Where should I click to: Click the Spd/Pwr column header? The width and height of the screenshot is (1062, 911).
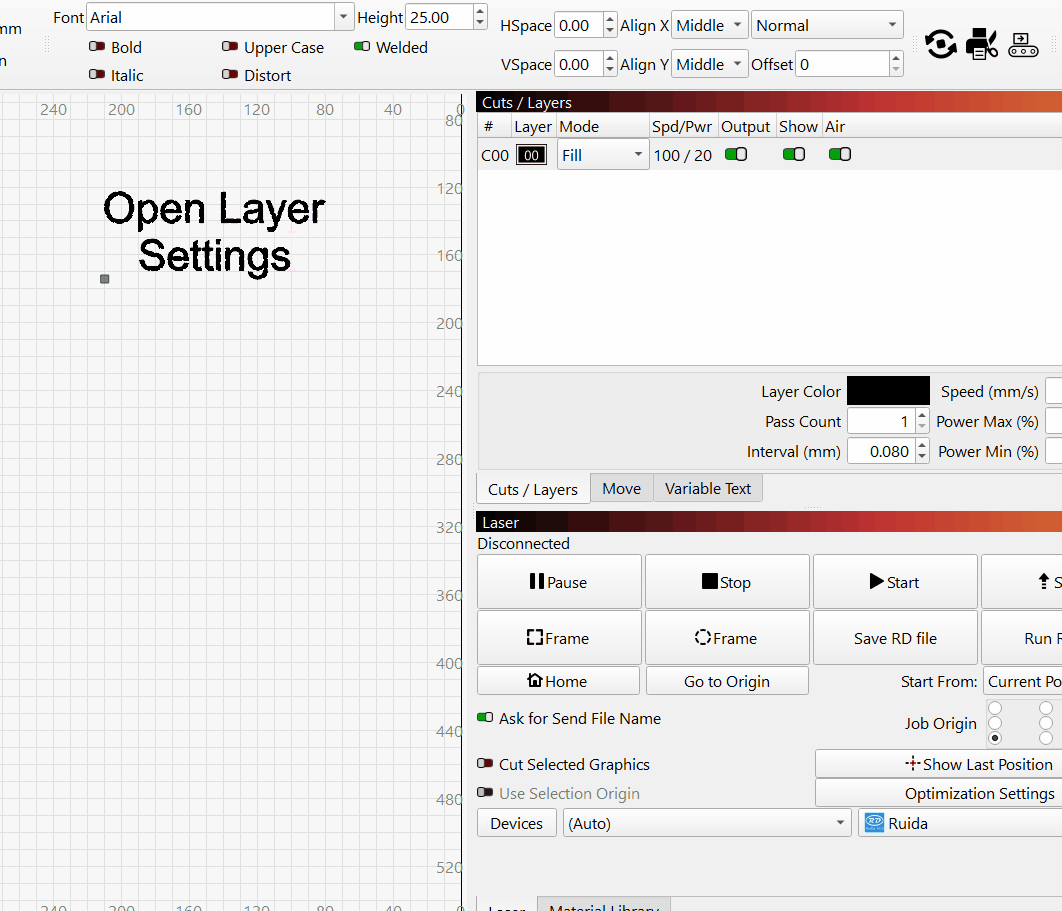(x=682, y=127)
